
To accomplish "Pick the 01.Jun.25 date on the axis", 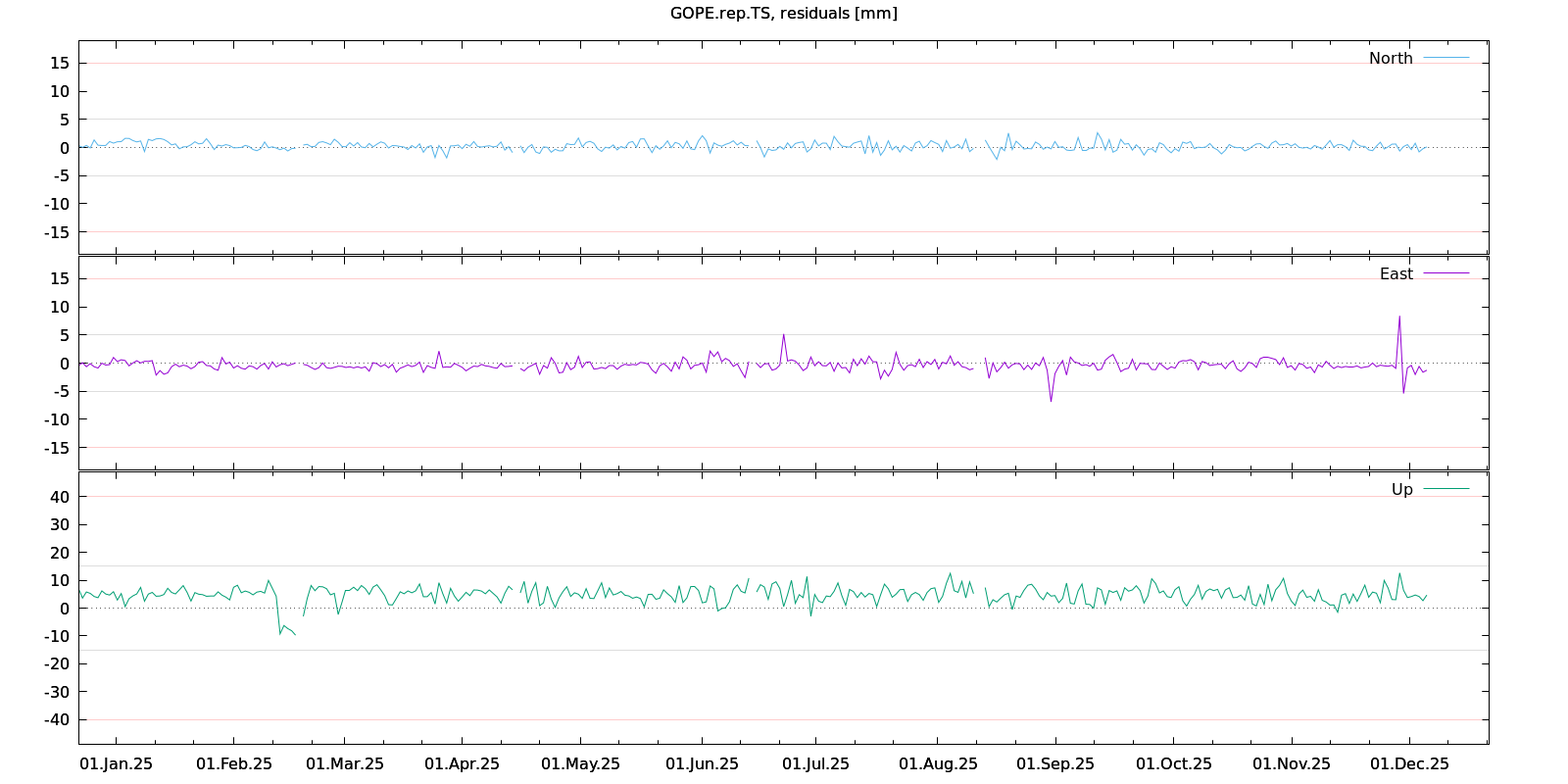I will [702, 764].
